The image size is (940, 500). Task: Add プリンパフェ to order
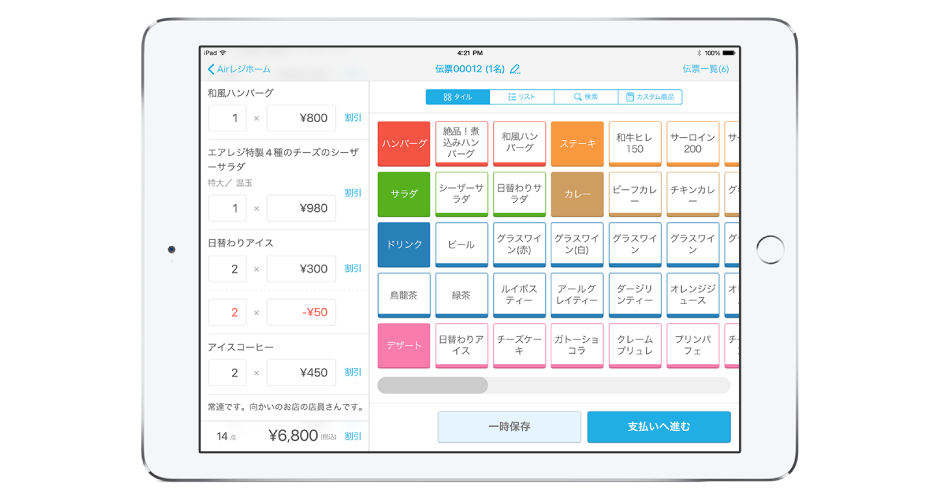coord(692,345)
